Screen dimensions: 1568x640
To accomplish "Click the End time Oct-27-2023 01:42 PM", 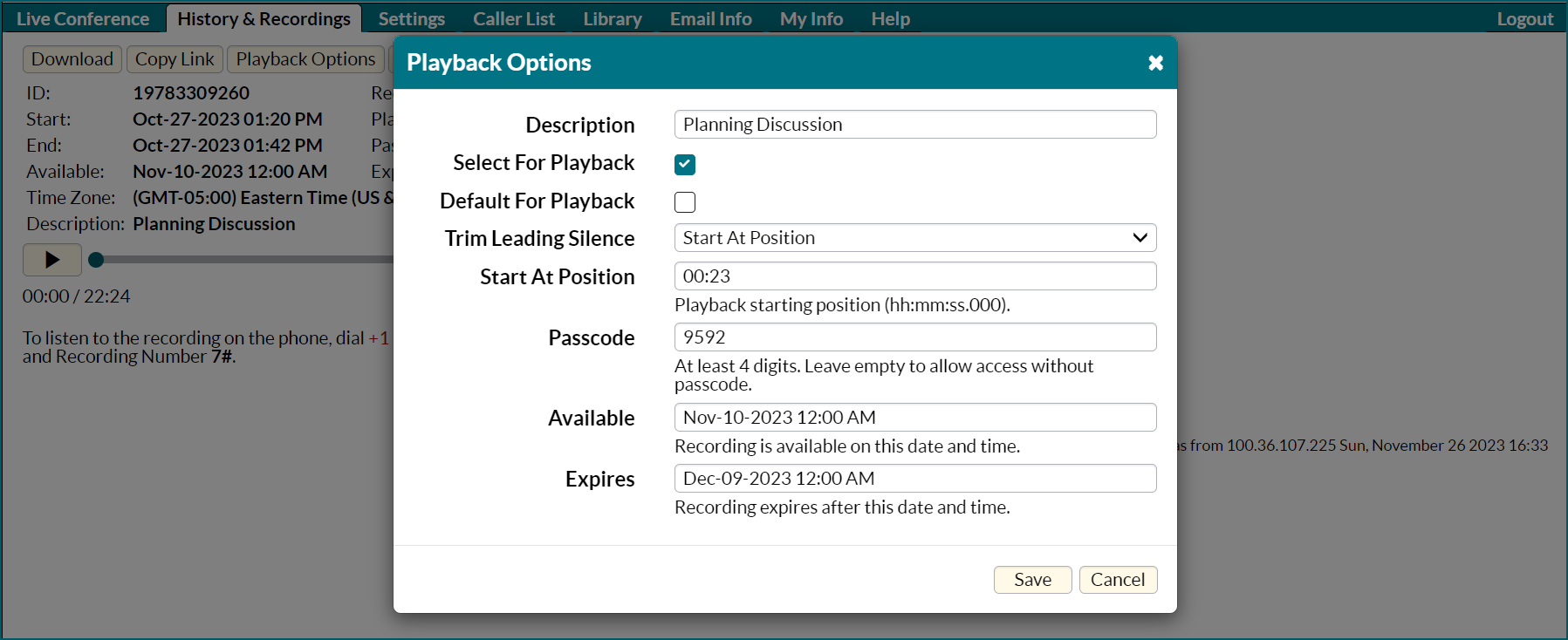I will 228,146.
